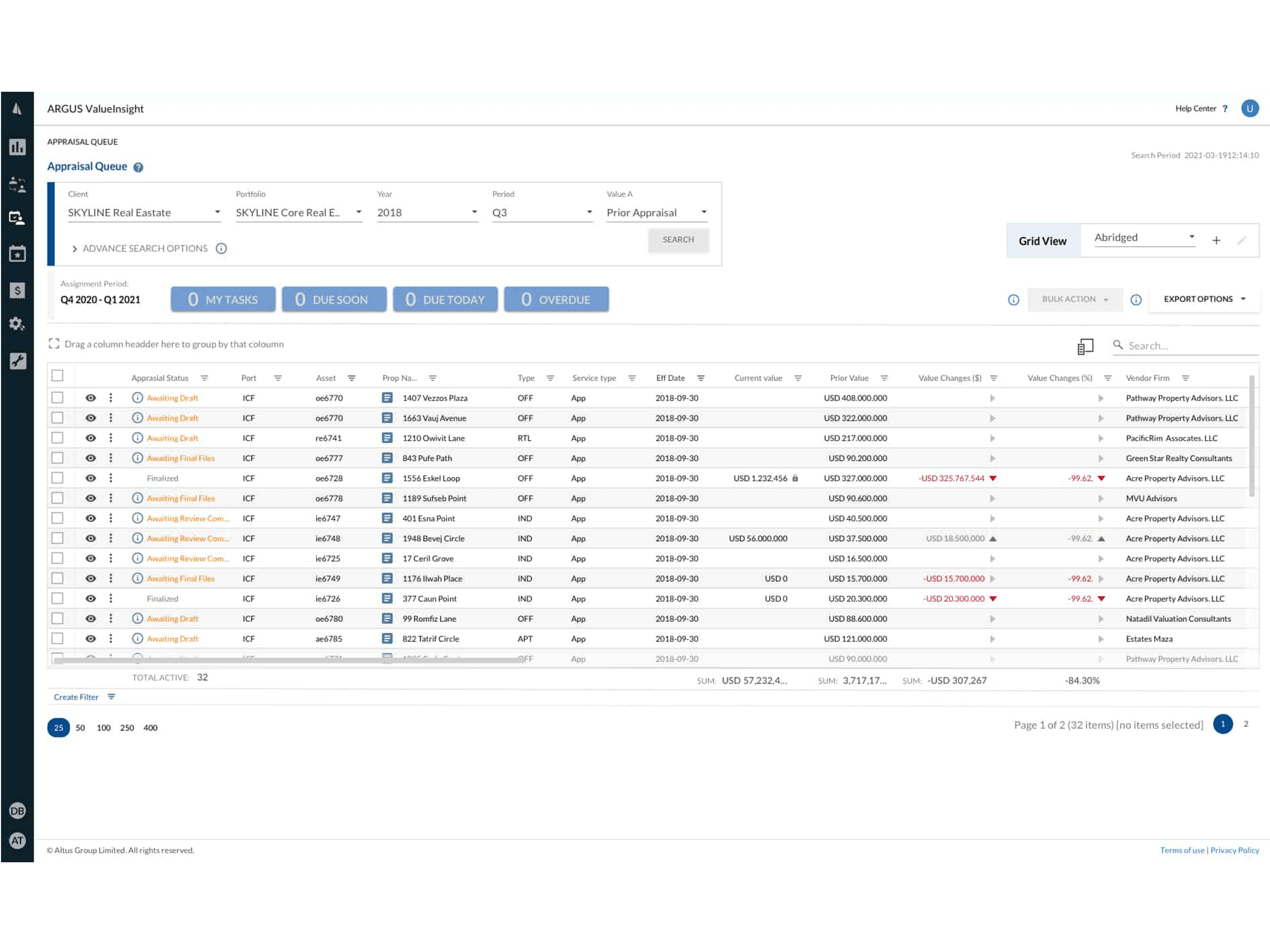Viewport: 1270px width, 952px height.
Task: Select the Overdue tab
Action: (556, 299)
